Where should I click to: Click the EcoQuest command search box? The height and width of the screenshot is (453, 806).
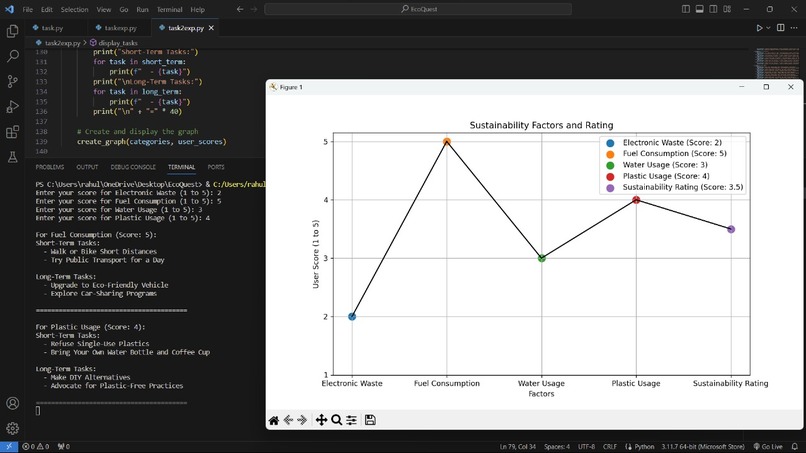[x=418, y=9]
